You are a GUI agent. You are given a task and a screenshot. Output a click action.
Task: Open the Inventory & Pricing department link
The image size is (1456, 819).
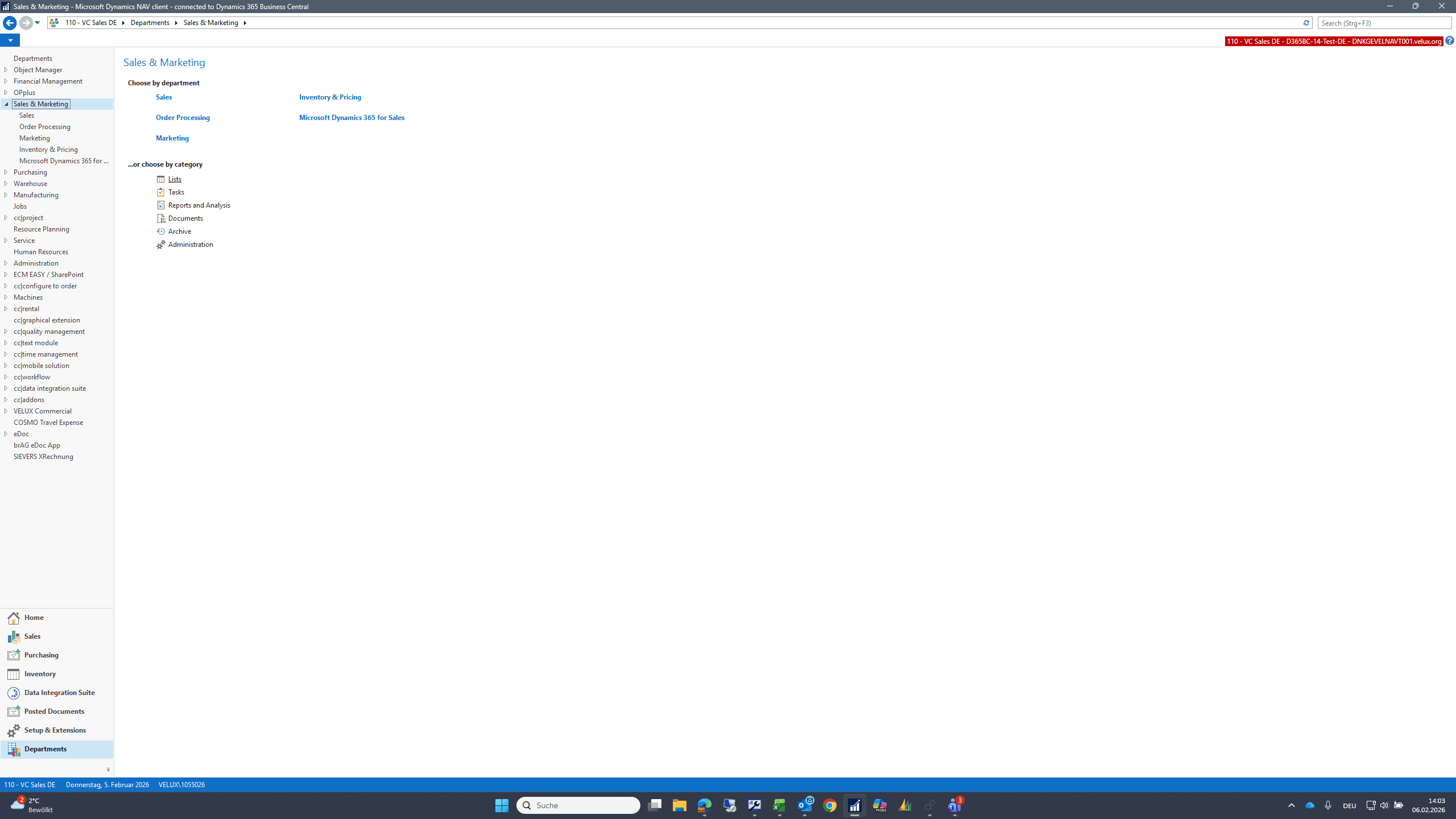(330, 97)
